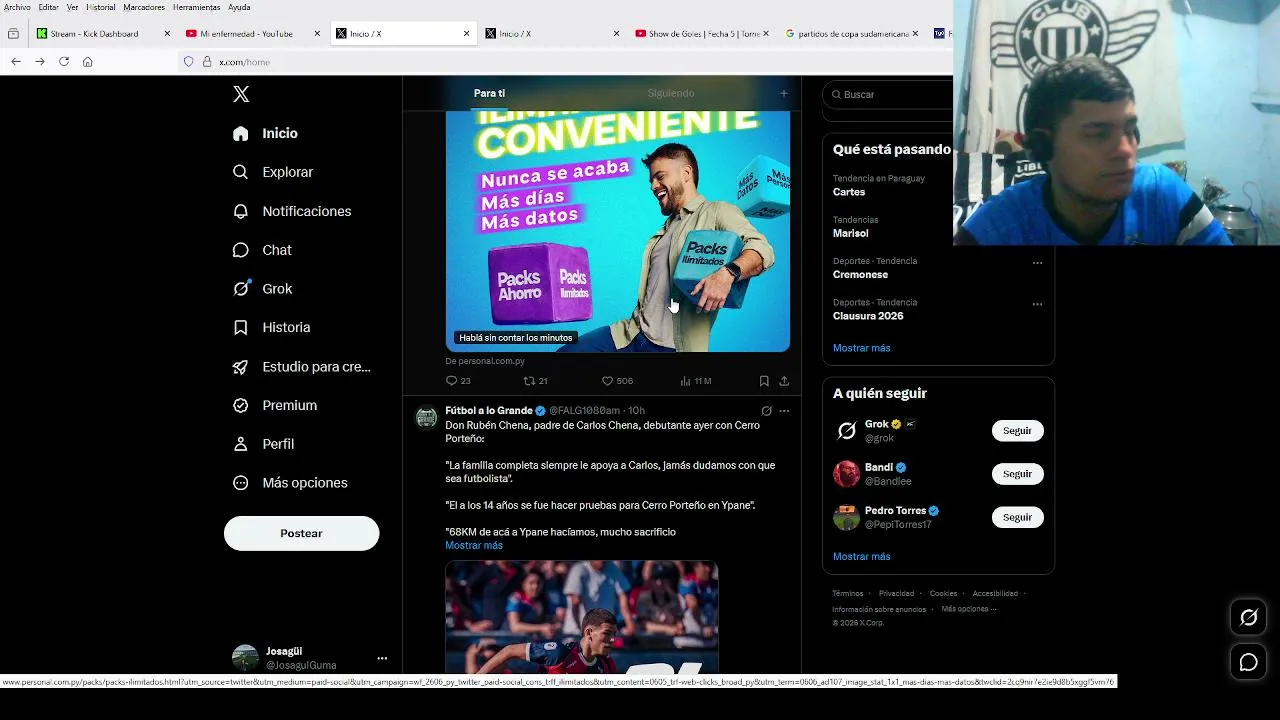The height and width of the screenshot is (720, 1280).
Task: Like the ad post with 506 likes
Action: [x=617, y=381]
